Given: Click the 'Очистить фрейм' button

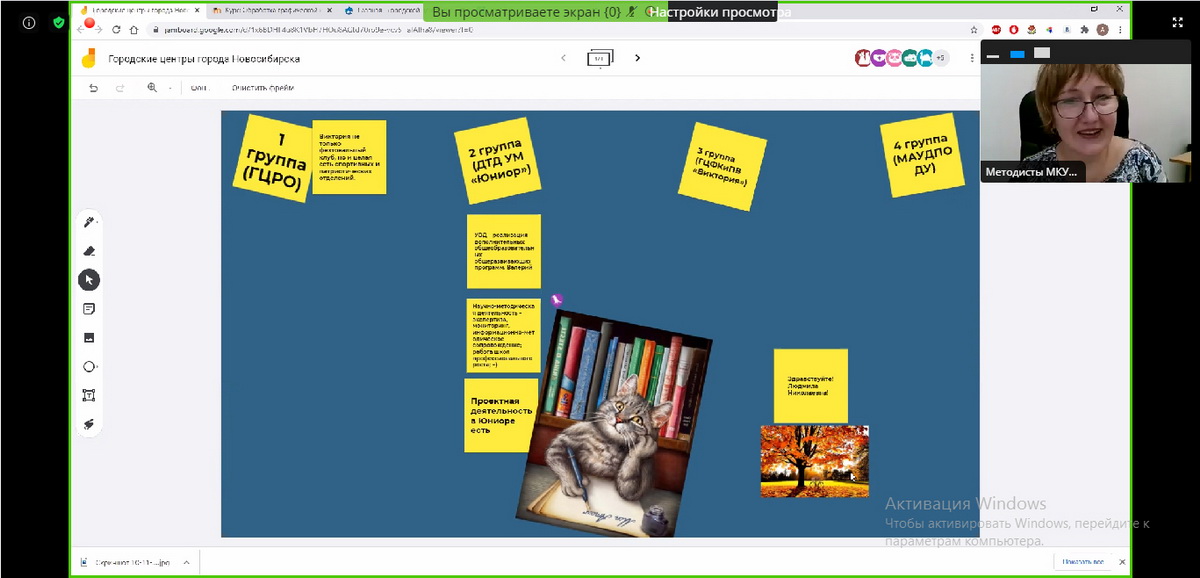Looking at the screenshot, I should [263, 88].
